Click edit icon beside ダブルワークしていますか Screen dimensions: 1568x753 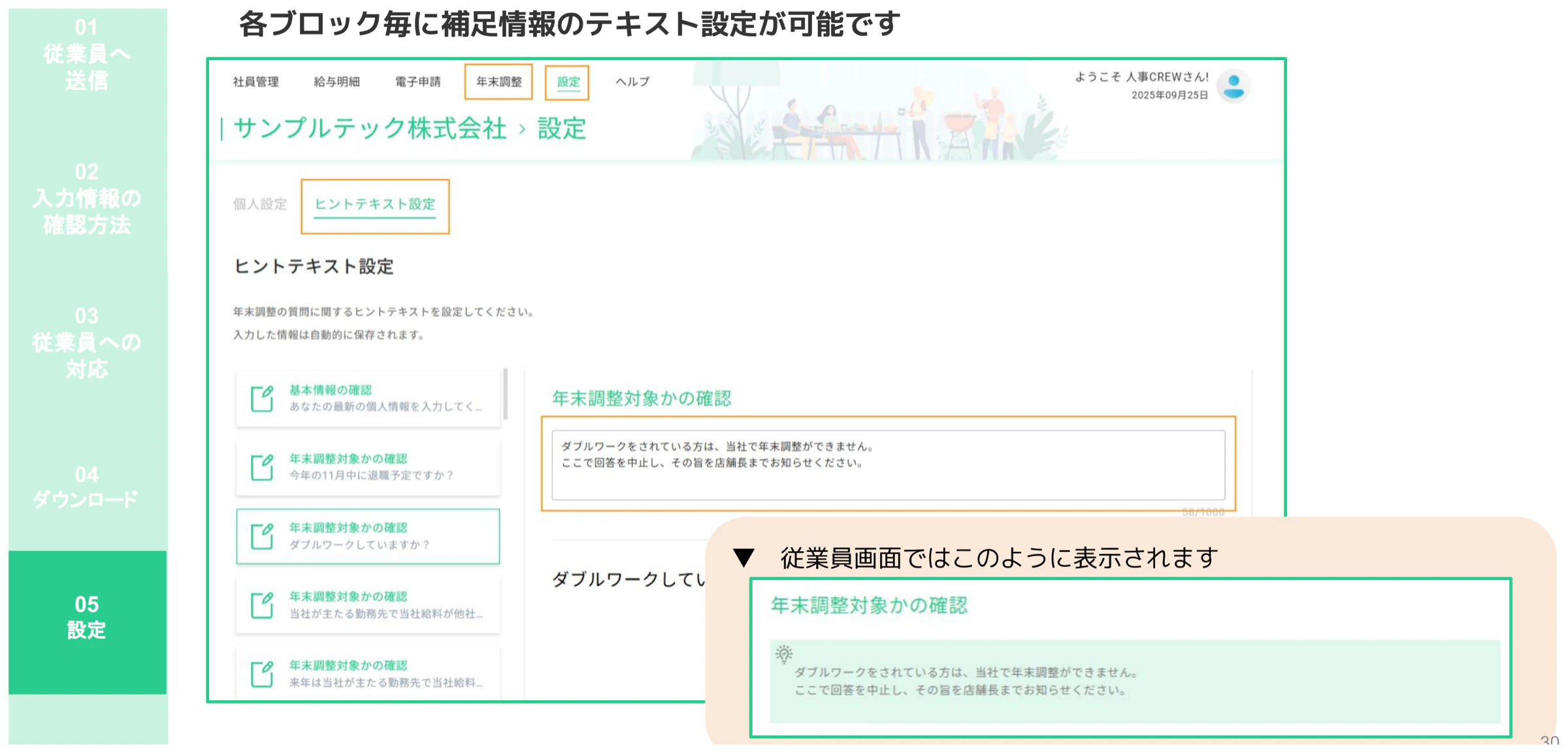tap(262, 536)
